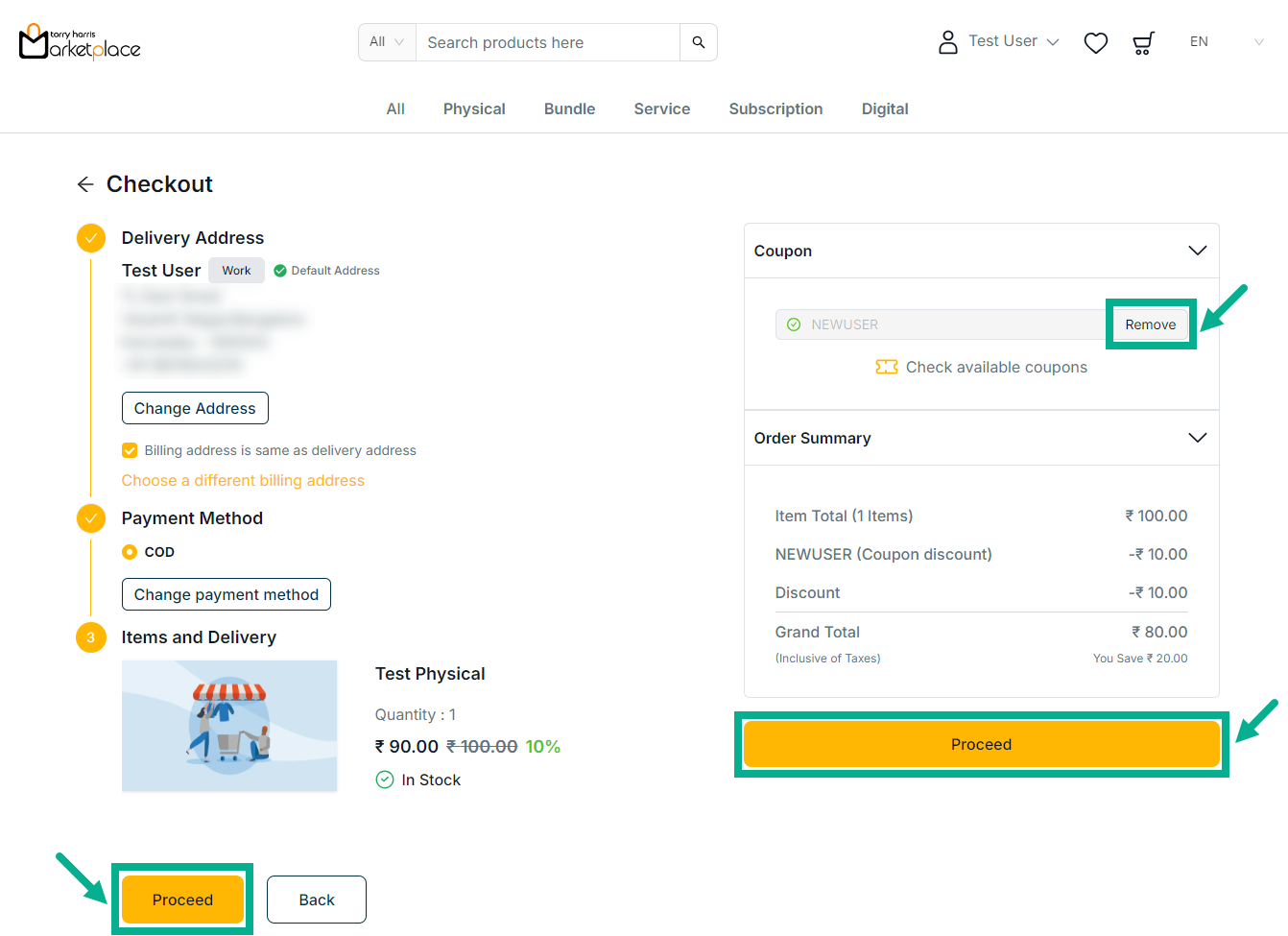Viewport: 1288px width, 936px height.
Task: Collapse the Order Summary section
Action: click(x=1197, y=438)
